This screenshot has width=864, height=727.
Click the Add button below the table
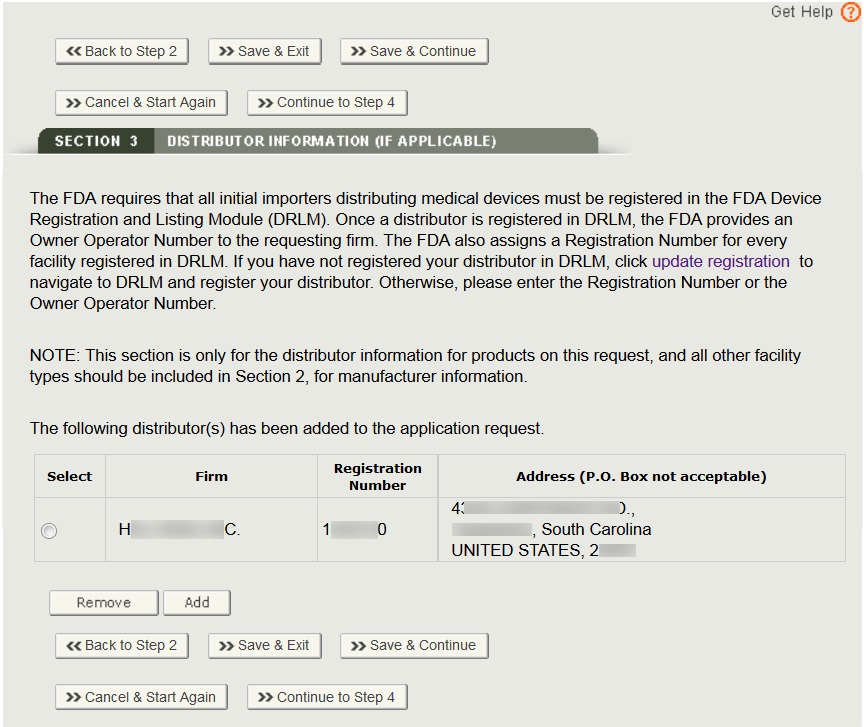[197, 602]
